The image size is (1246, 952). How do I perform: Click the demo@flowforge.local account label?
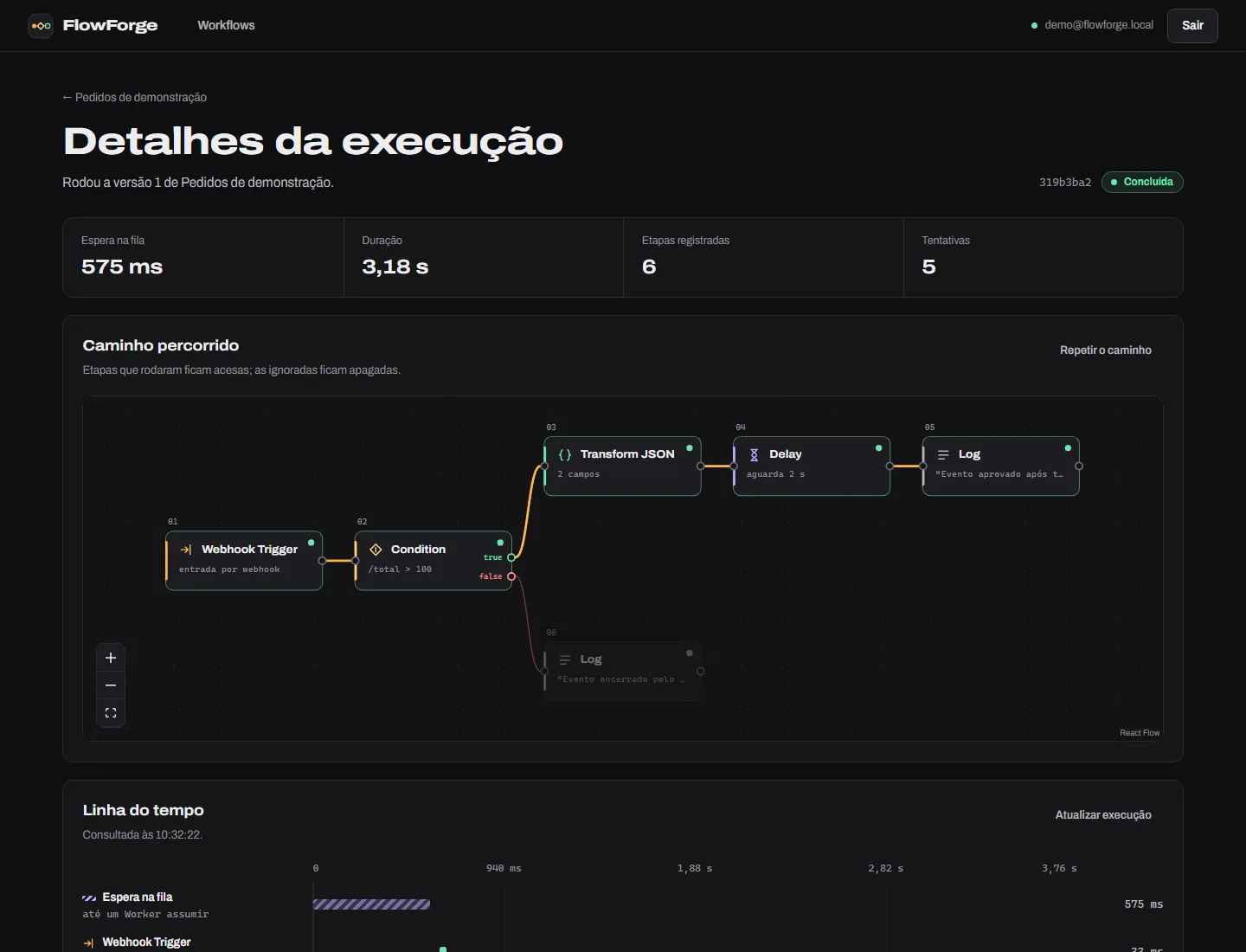(x=1099, y=25)
